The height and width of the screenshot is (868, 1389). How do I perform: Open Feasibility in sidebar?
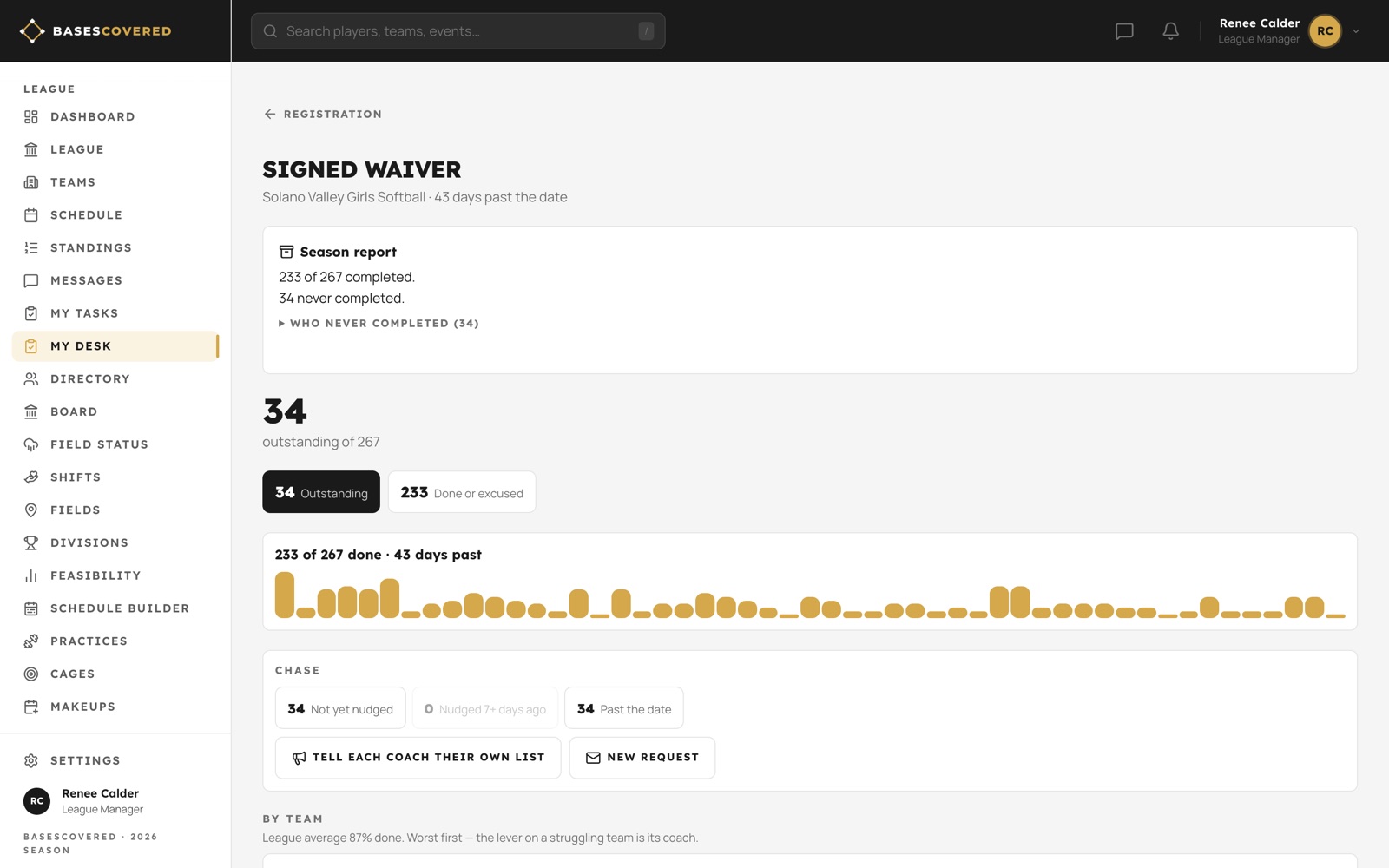pyautogui.click(x=115, y=575)
